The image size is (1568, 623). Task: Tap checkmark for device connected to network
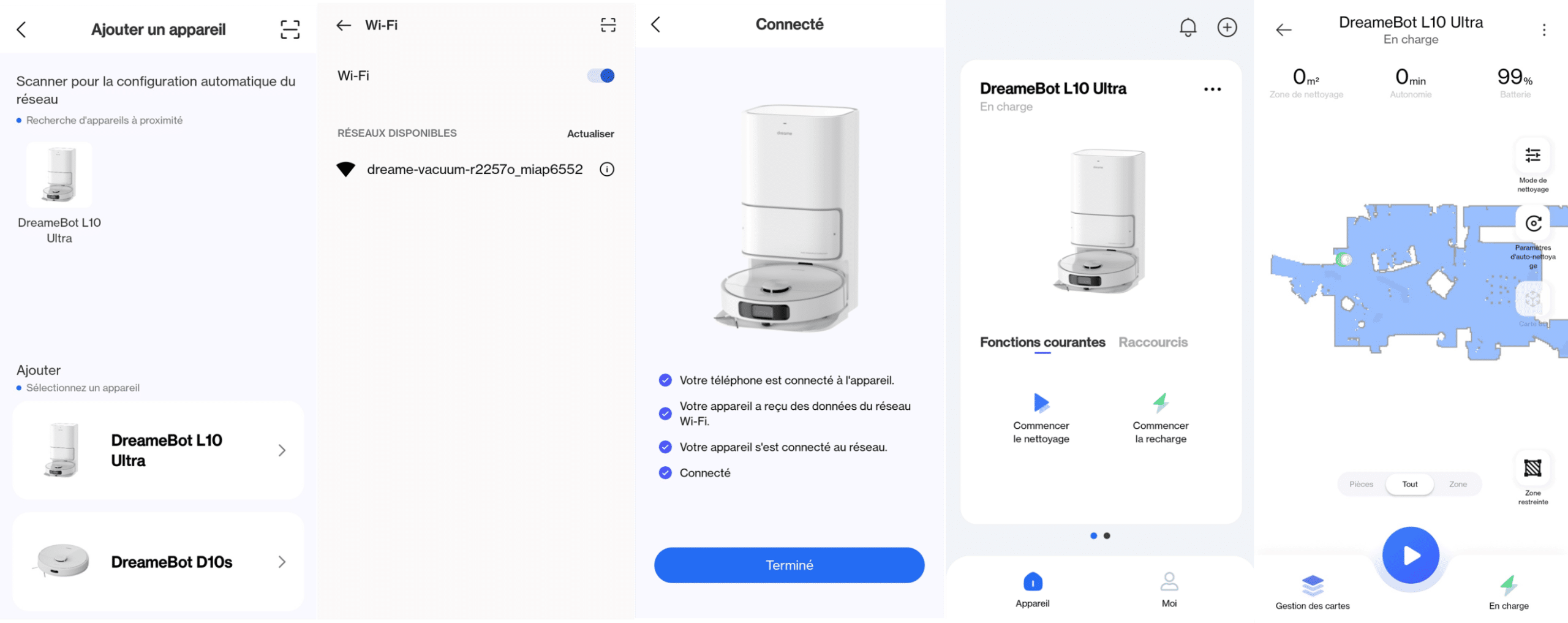click(665, 447)
